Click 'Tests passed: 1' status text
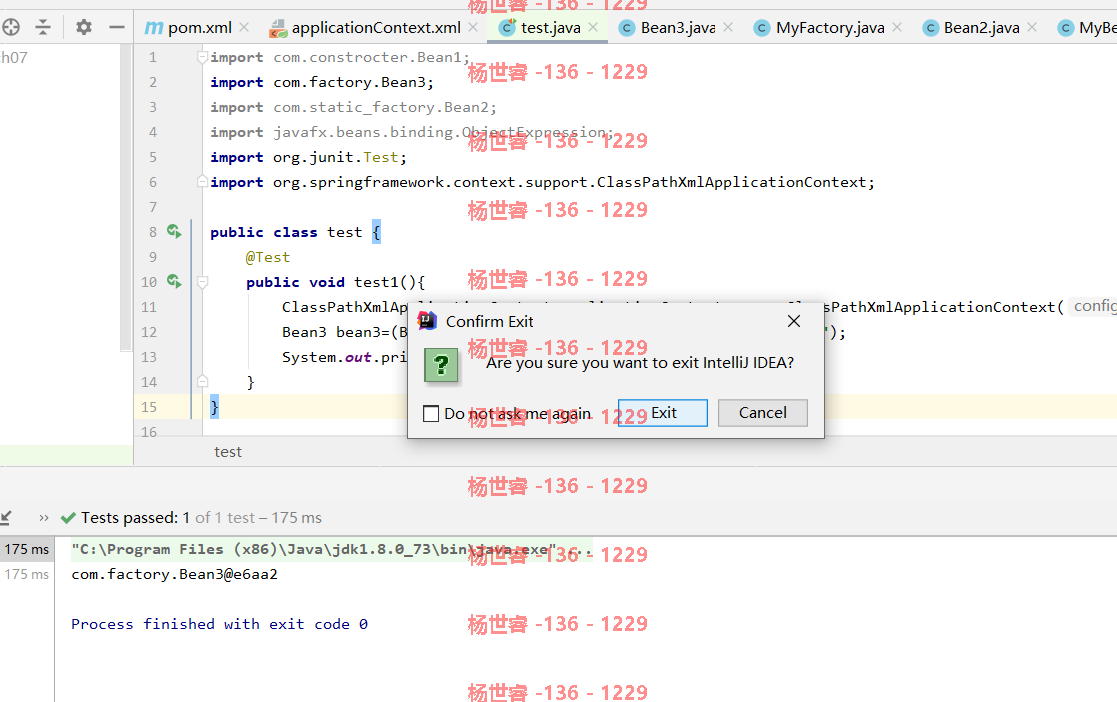This screenshot has height=702, width=1117. (x=135, y=518)
